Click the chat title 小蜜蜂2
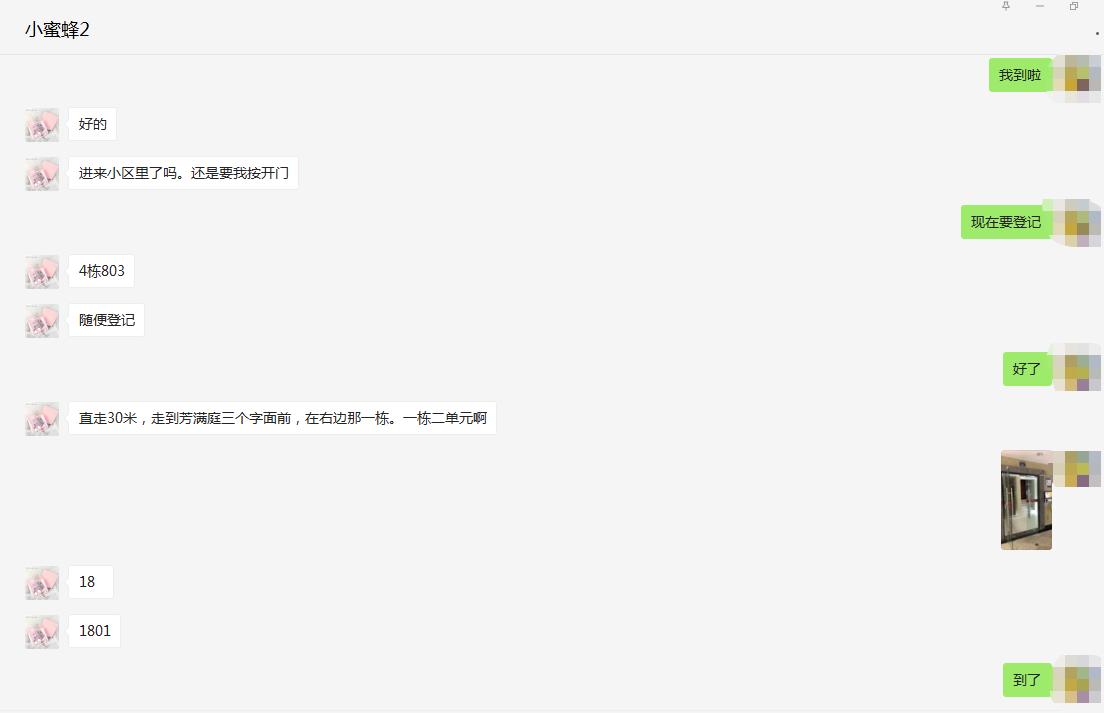 point(57,30)
